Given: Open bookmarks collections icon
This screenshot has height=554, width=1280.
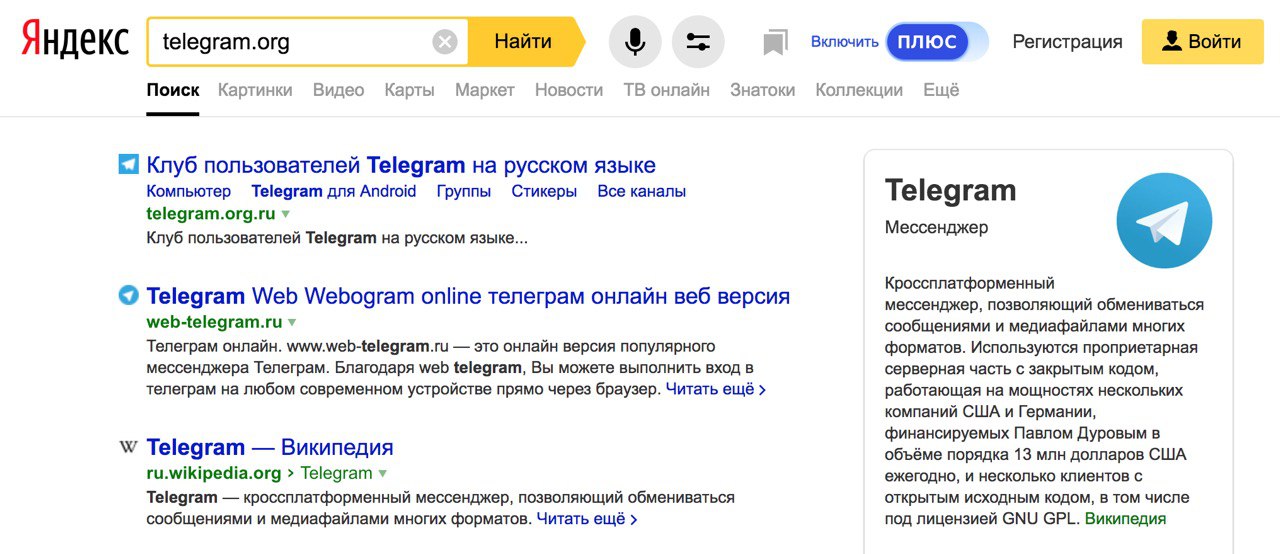Looking at the screenshot, I should click(775, 42).
